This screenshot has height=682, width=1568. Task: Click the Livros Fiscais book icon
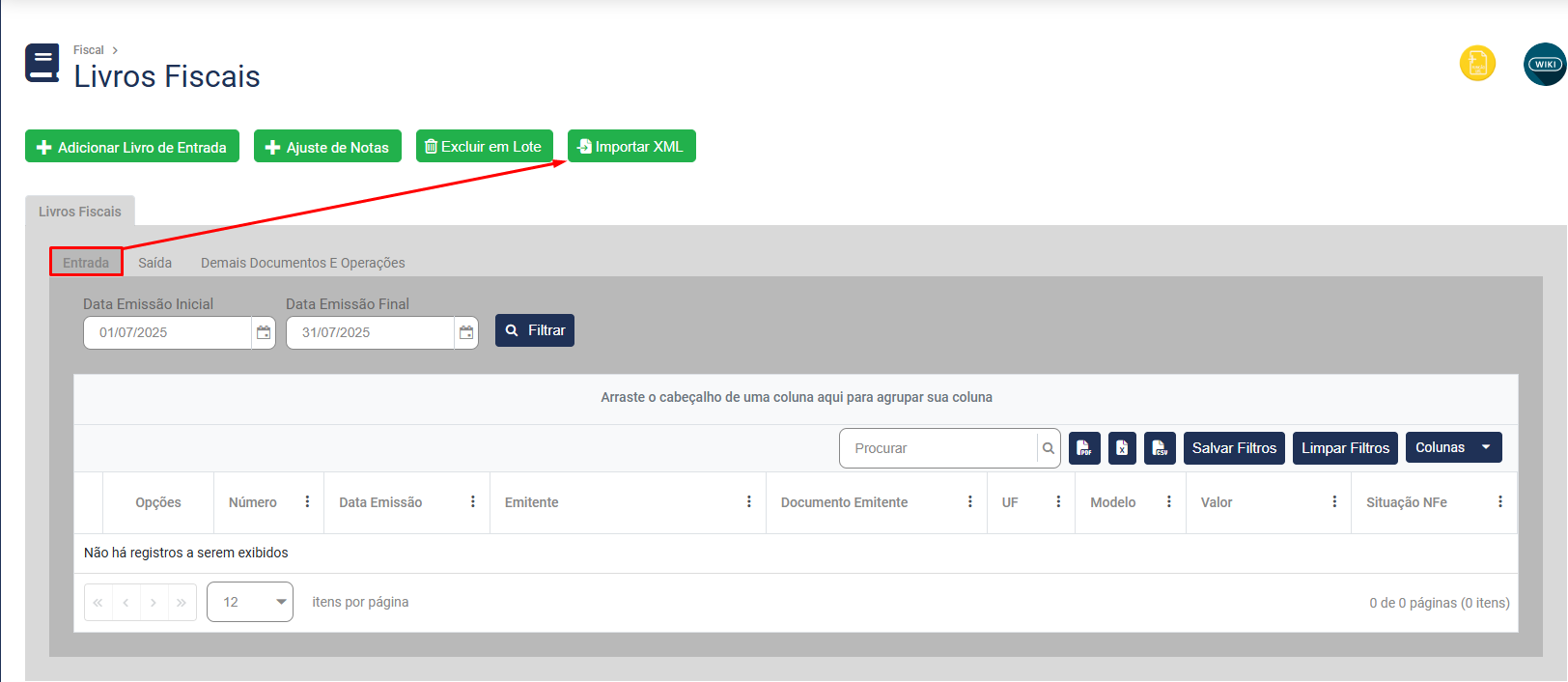tap(42, 64)
